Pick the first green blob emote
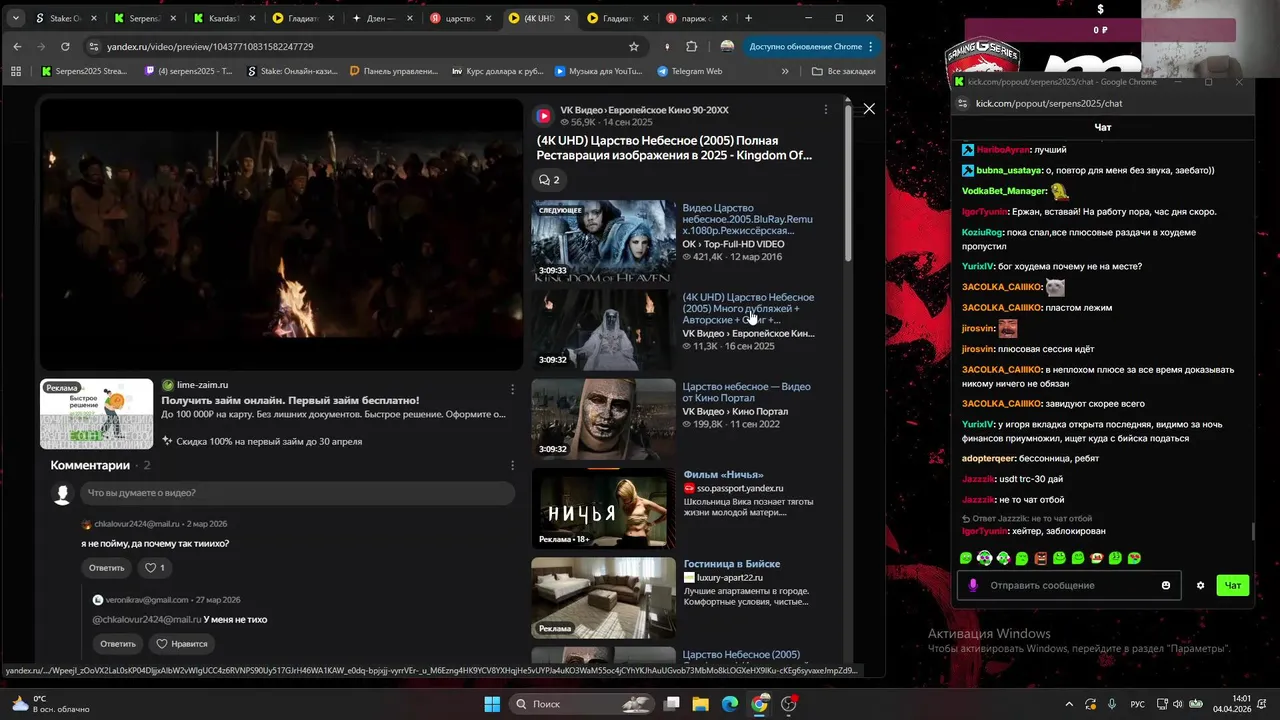 [966, 558]
